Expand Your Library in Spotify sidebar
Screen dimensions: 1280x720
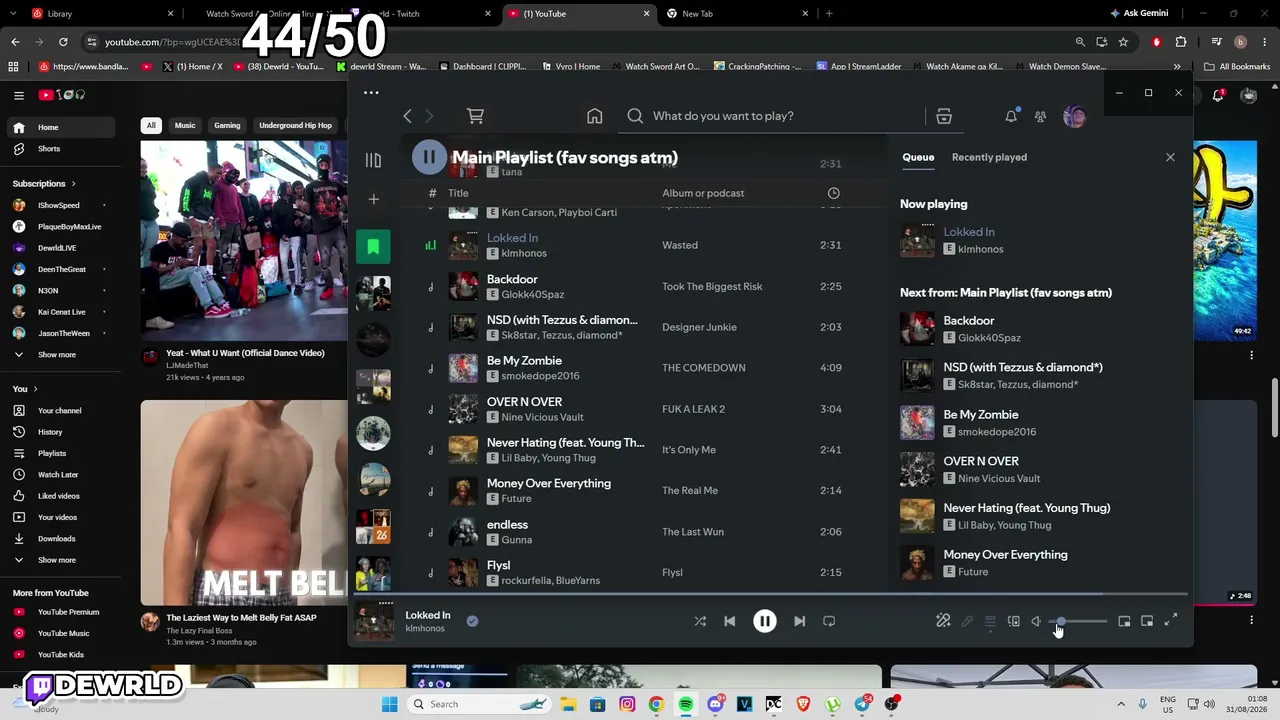coord(373,160)
